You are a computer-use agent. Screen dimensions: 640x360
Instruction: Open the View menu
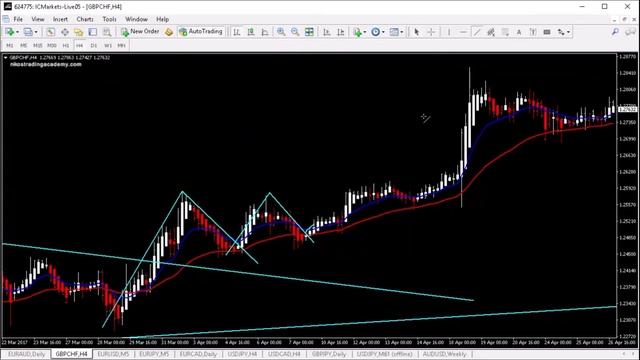[x=38, y=19]
